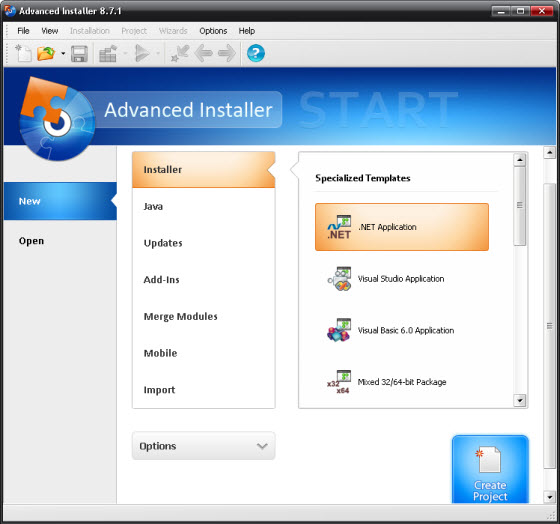The height and width of the screenshot is (524, 560).
Task: Click the Advanced Installer title bar icon
Action: point(10,11)
